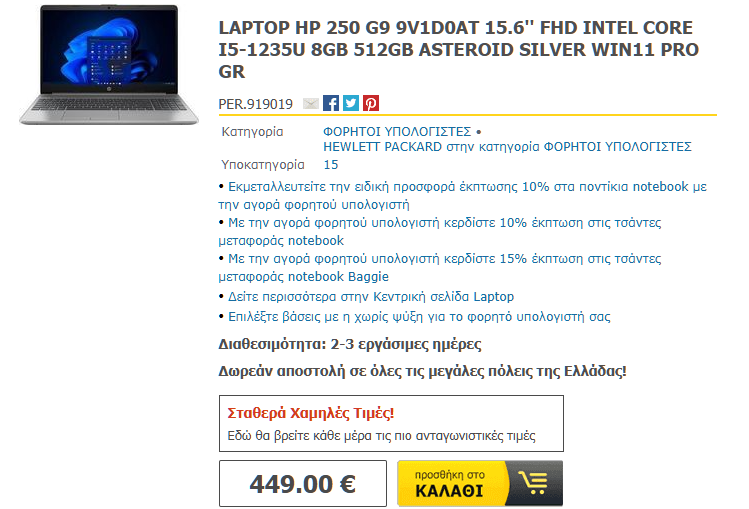Open the HEWLETT PACKARD brand link

383,147
